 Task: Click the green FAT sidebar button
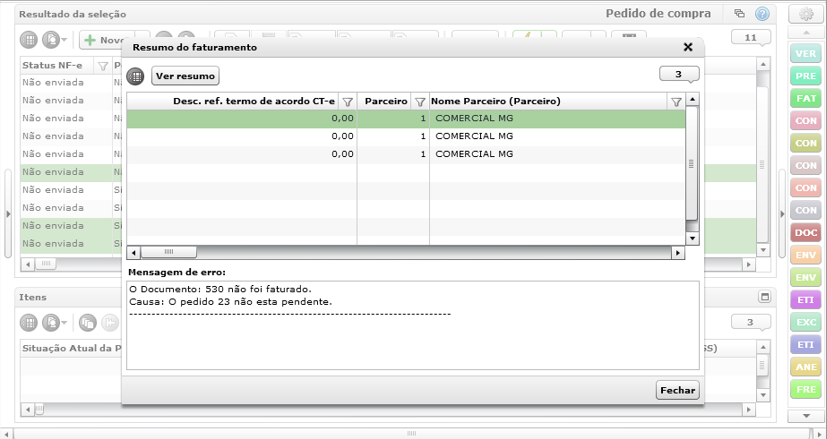pyautogui.click(x=806, y=99)
